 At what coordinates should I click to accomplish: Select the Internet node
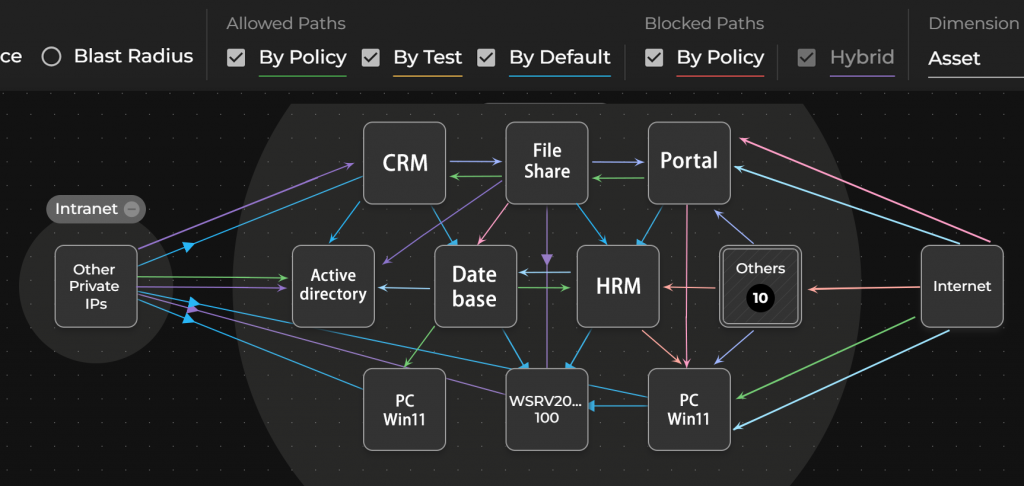tap(961, 286)
